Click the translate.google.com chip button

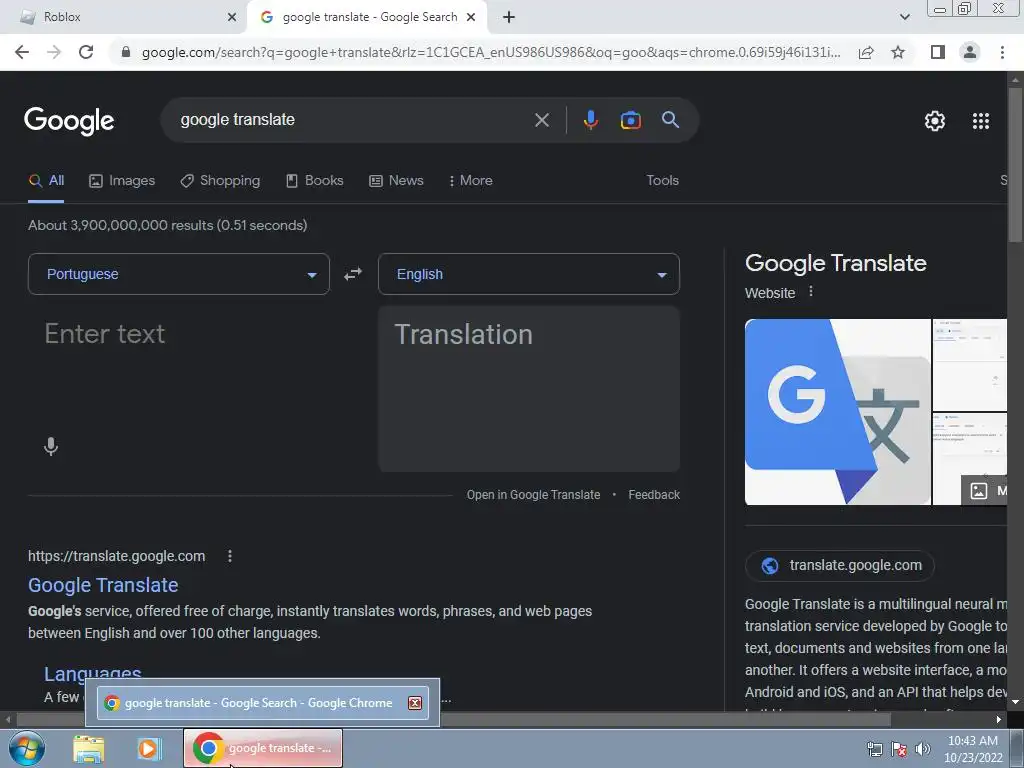[x=839, y=566]
